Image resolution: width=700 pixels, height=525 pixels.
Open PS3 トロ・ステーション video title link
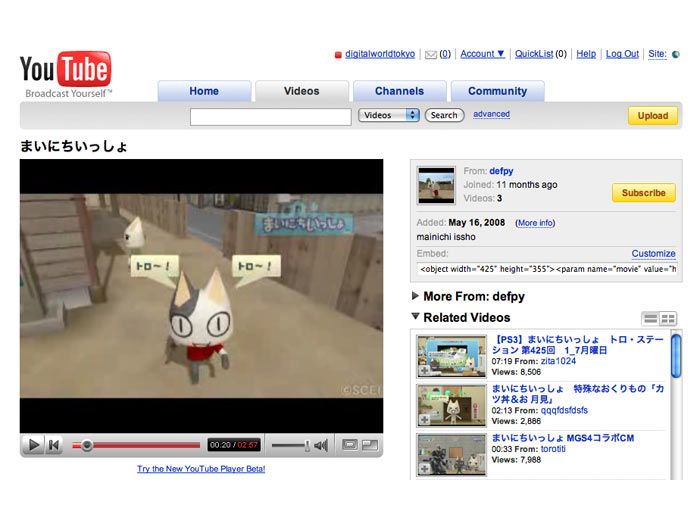578,345
